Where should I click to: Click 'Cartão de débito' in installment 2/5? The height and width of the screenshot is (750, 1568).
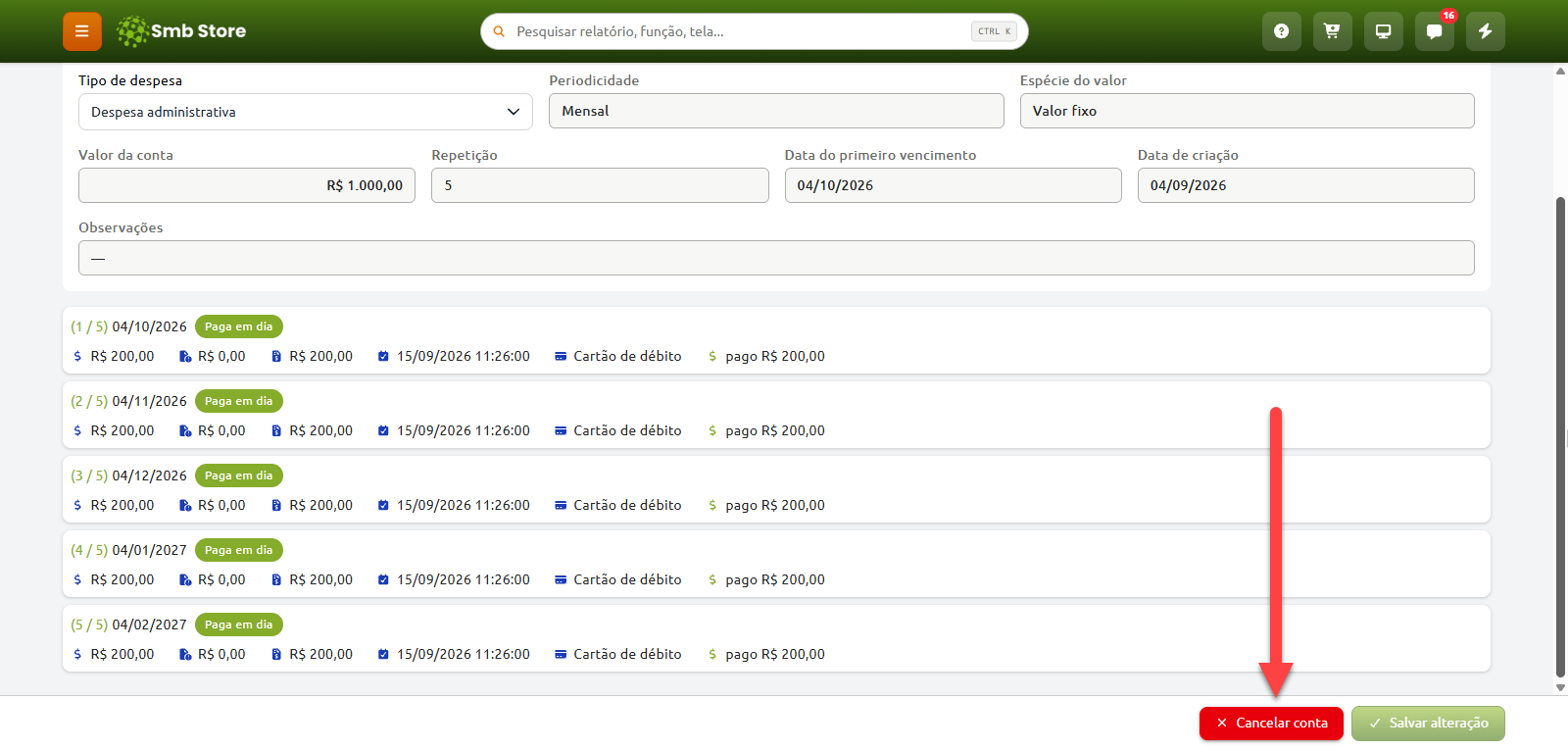tap(627, 431)
